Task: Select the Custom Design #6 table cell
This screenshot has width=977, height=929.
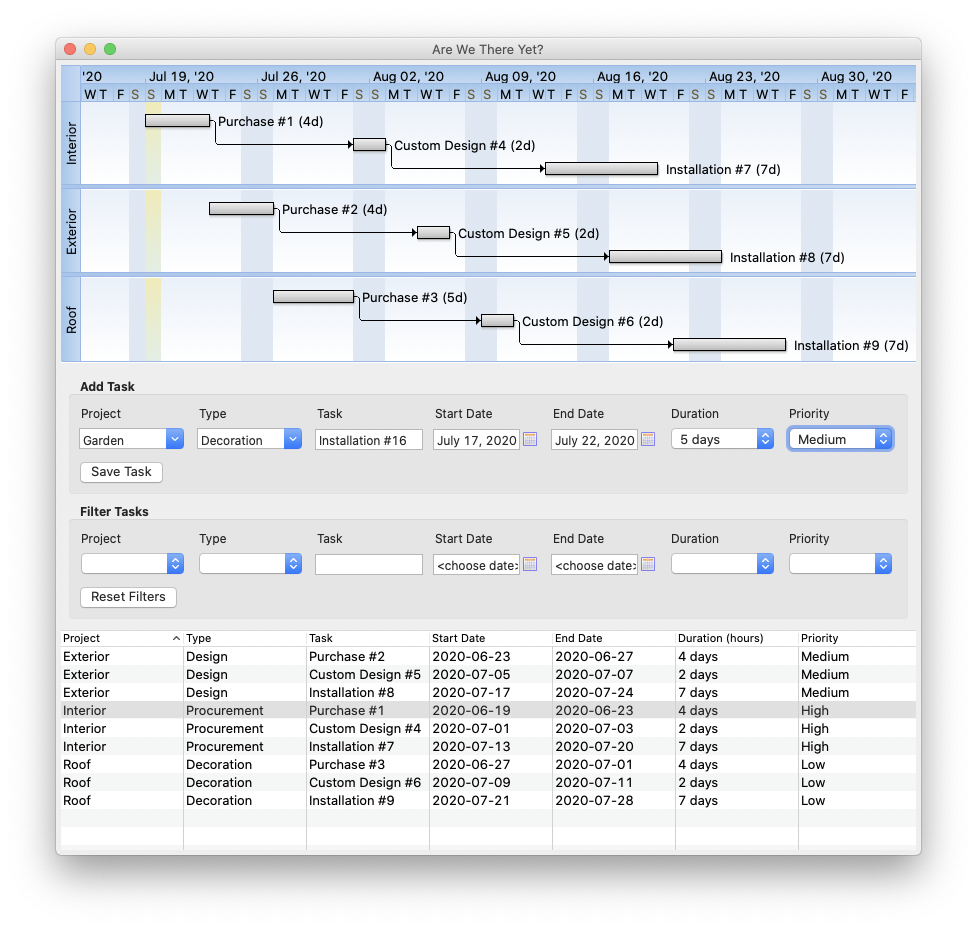Action: [368, 783]
